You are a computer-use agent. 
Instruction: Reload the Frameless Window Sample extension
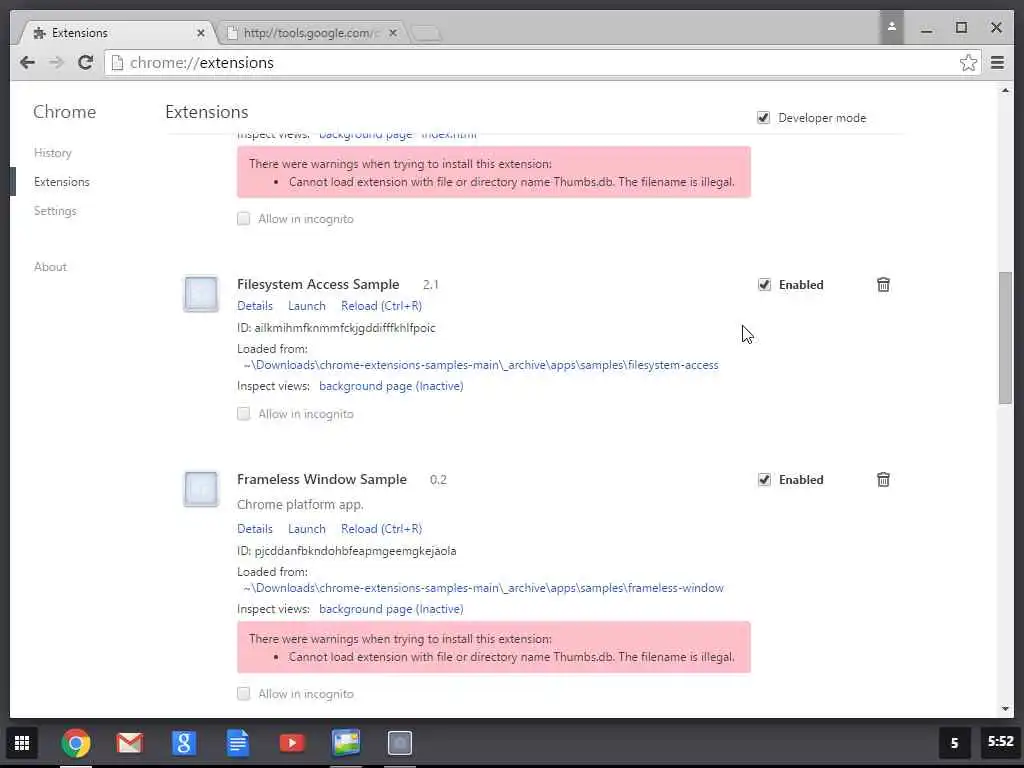(381, 529)
